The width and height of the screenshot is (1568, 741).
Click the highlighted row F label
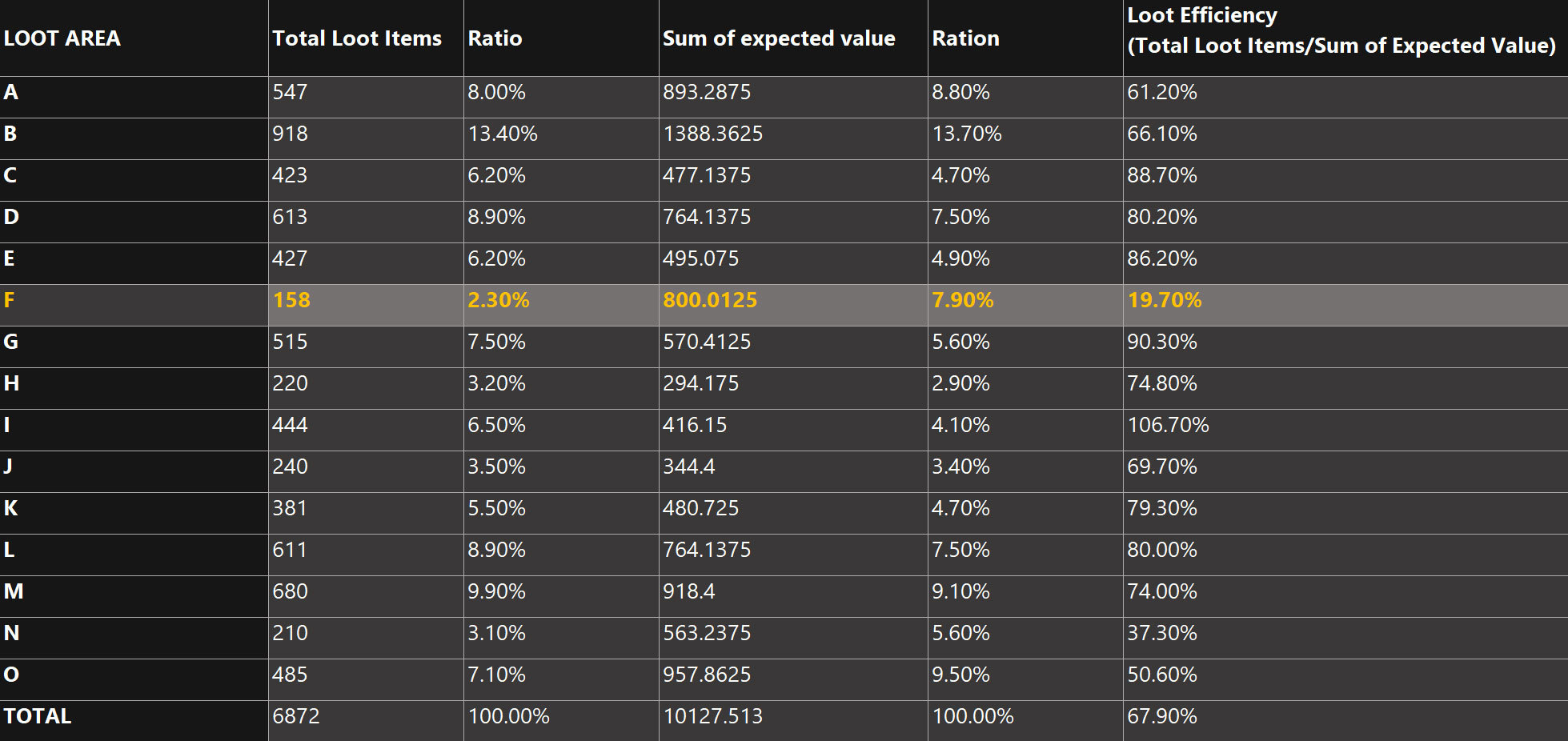[10, 300]
